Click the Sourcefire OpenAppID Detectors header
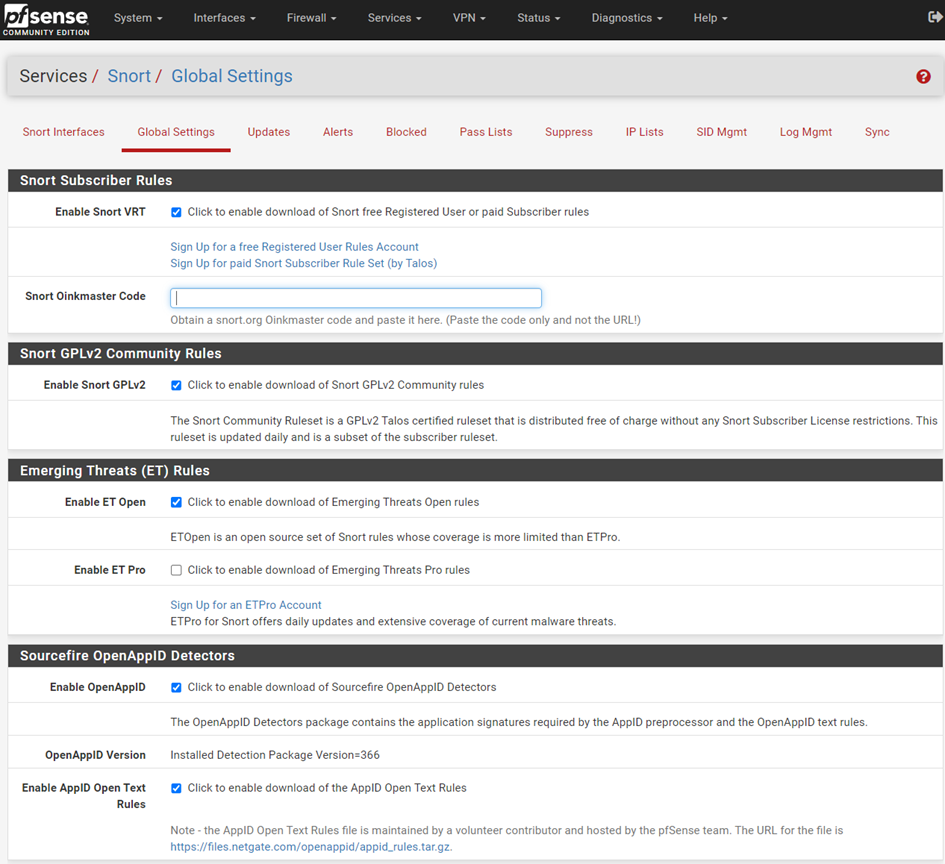This screenshot has height=864, width=945. pyautogui.click(x=476, y=656)
